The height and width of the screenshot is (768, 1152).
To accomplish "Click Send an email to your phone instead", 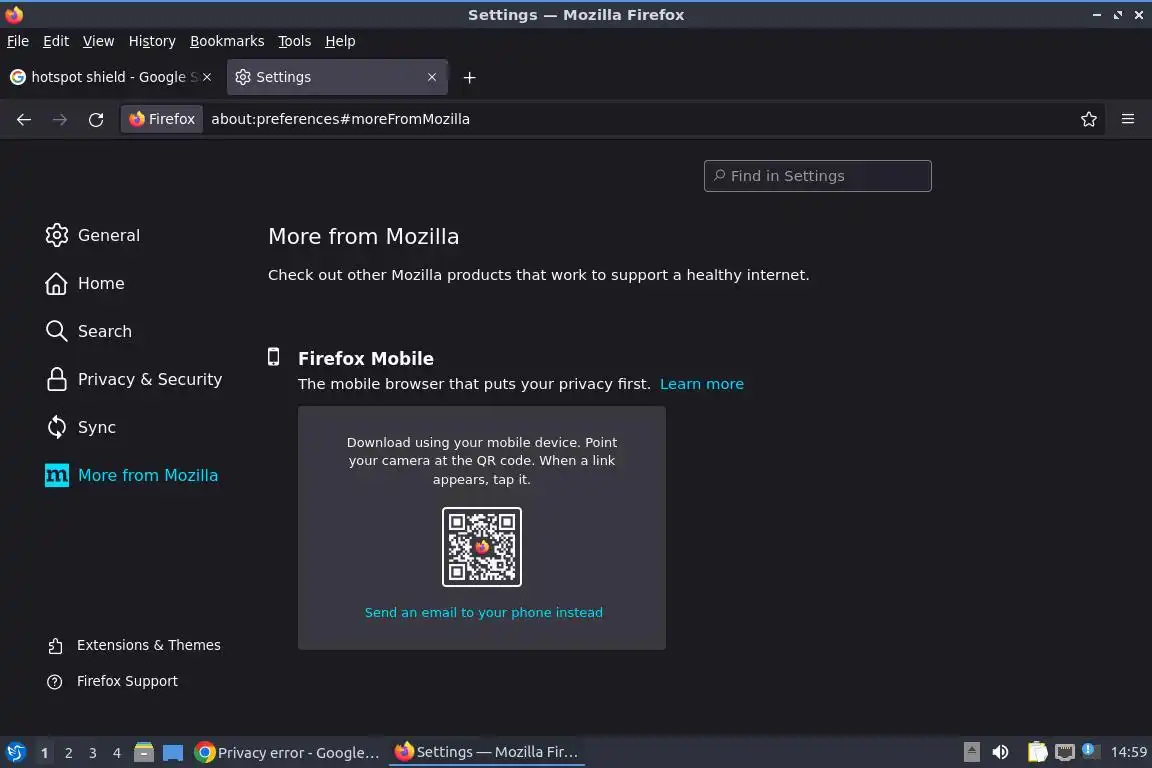I will point(483,612).
